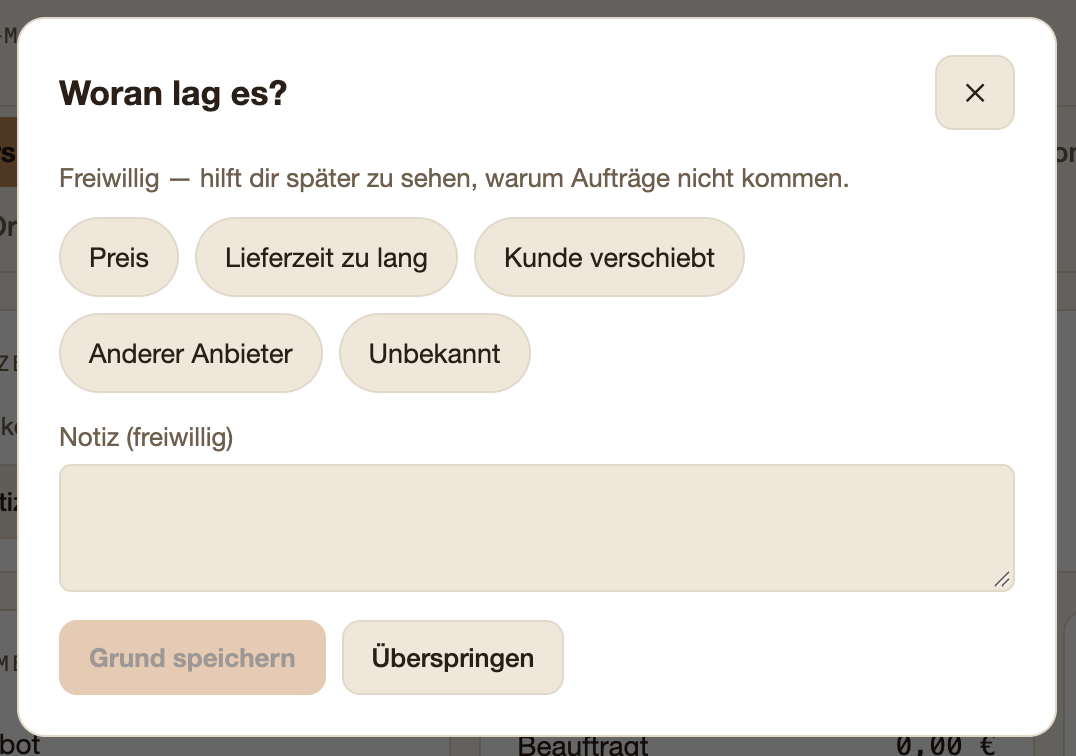This screenshot has height=756, width=1076.
Task: Click the text area resize grip icon
Action: (x=1002, y=580)
